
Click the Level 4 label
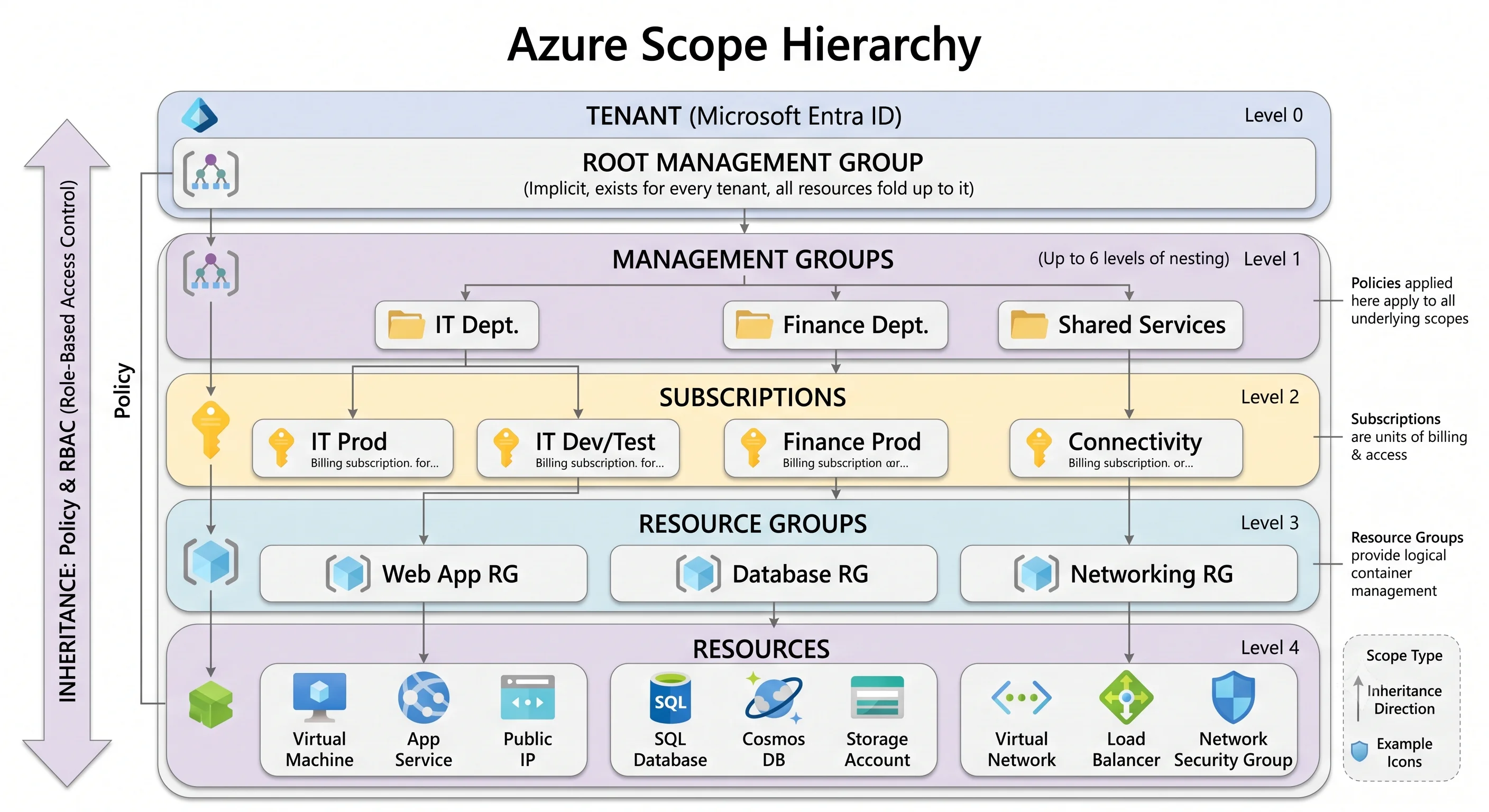[x=1270, y=648]
